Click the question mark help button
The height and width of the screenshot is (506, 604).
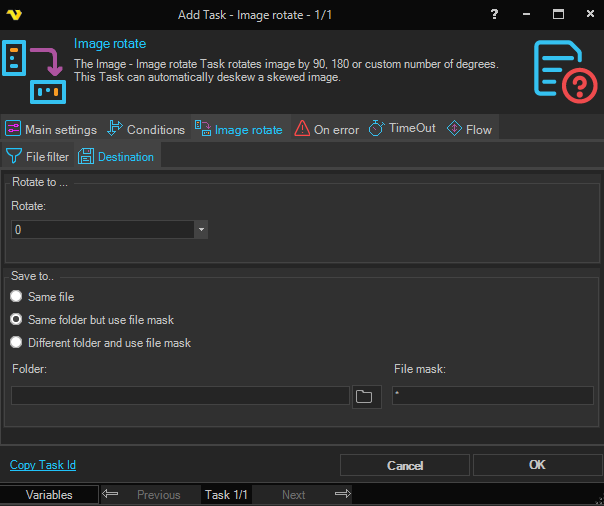click(494, 14)
